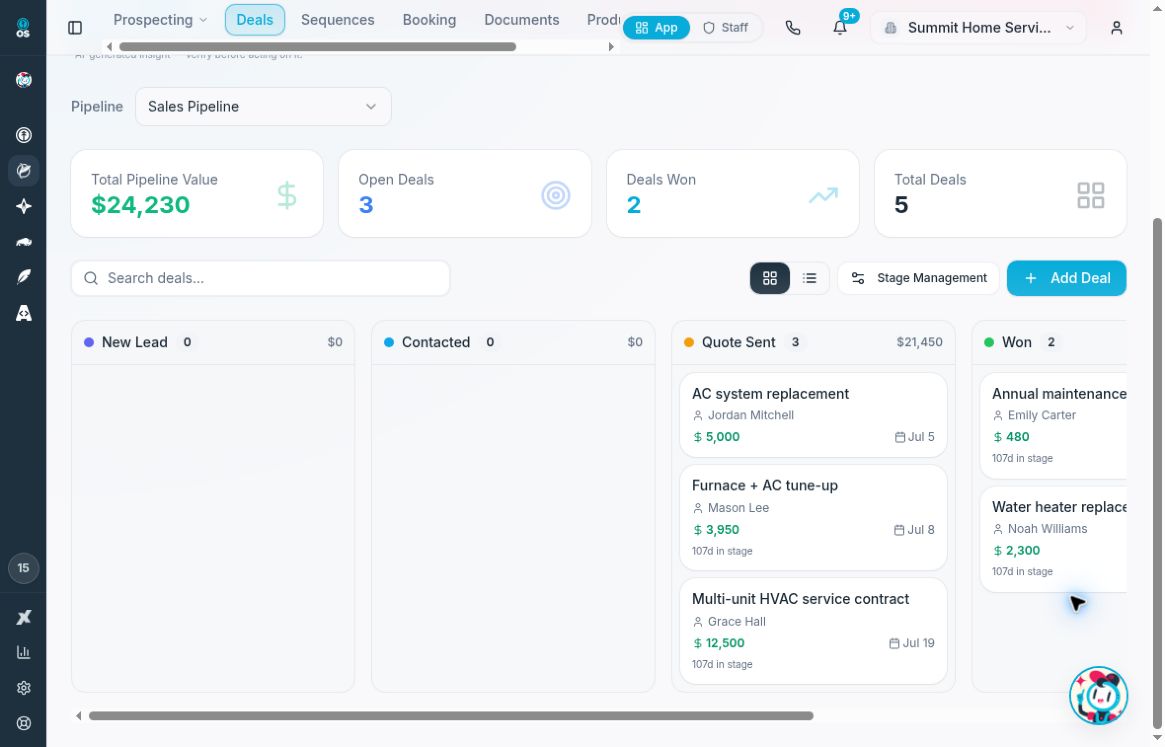
Task: Click Jordan Mitchell contact name
Action: point(750,415)
